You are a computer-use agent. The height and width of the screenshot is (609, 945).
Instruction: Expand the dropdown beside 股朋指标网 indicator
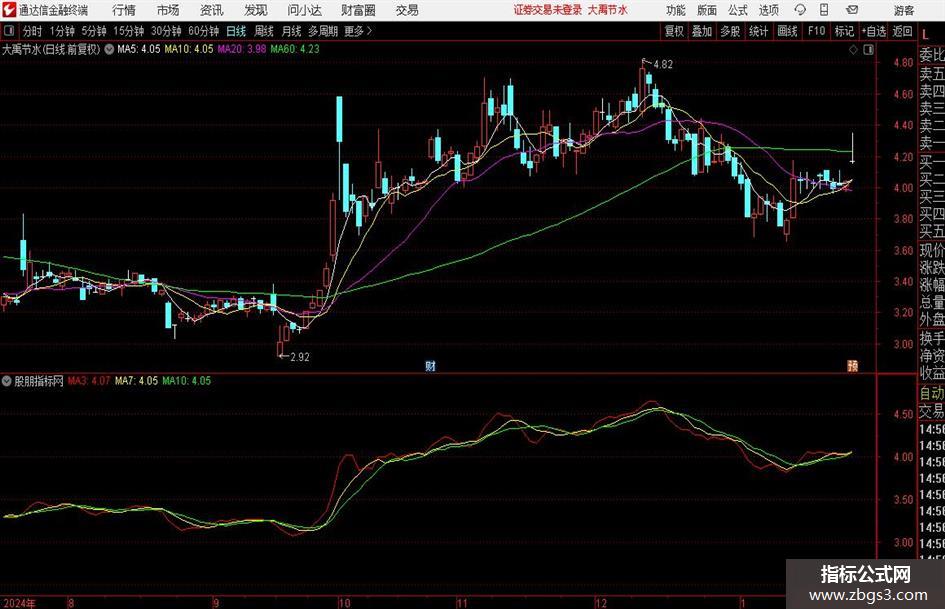coord(7,381)
